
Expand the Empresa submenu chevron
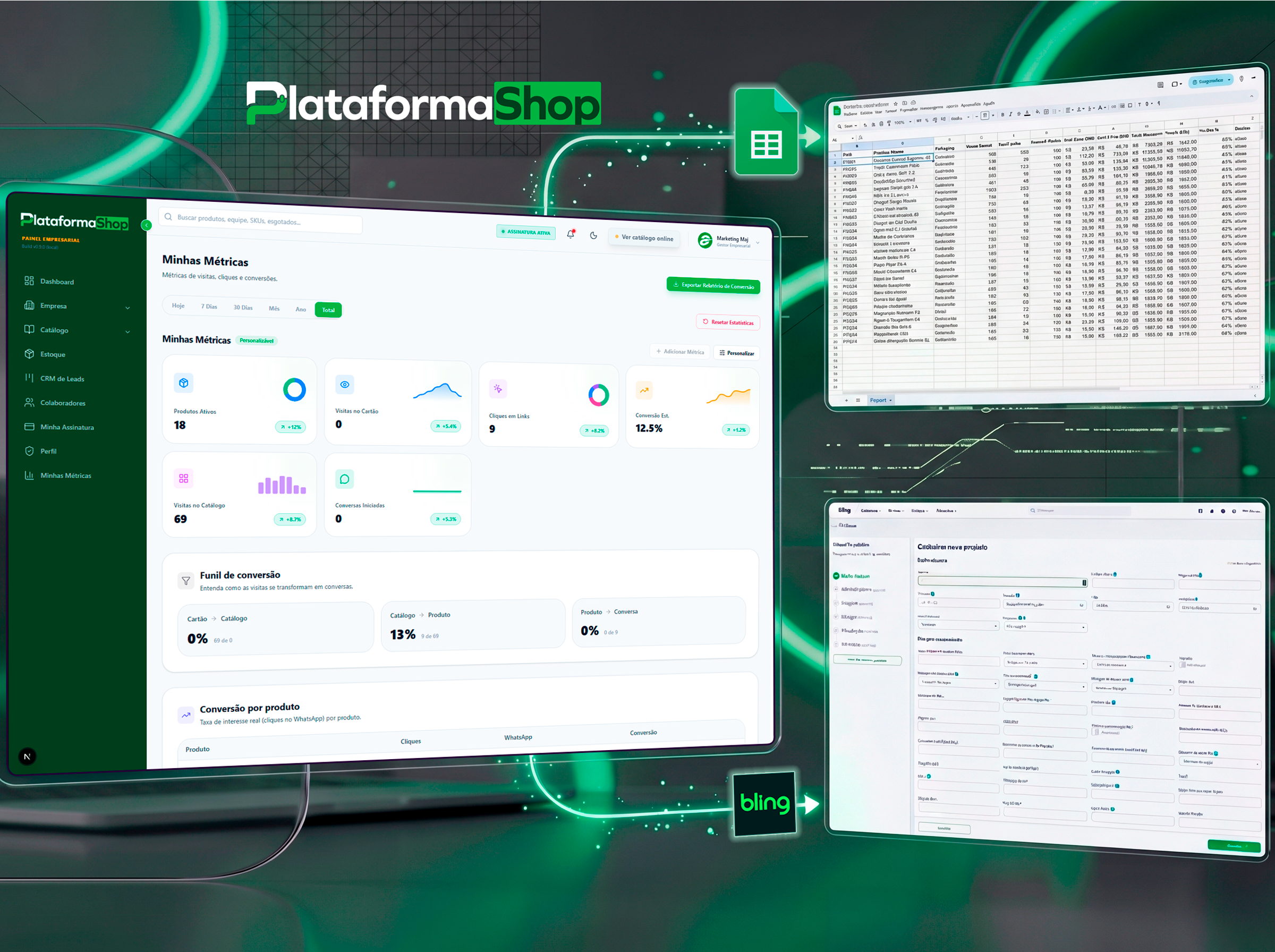tap(127, 308)
